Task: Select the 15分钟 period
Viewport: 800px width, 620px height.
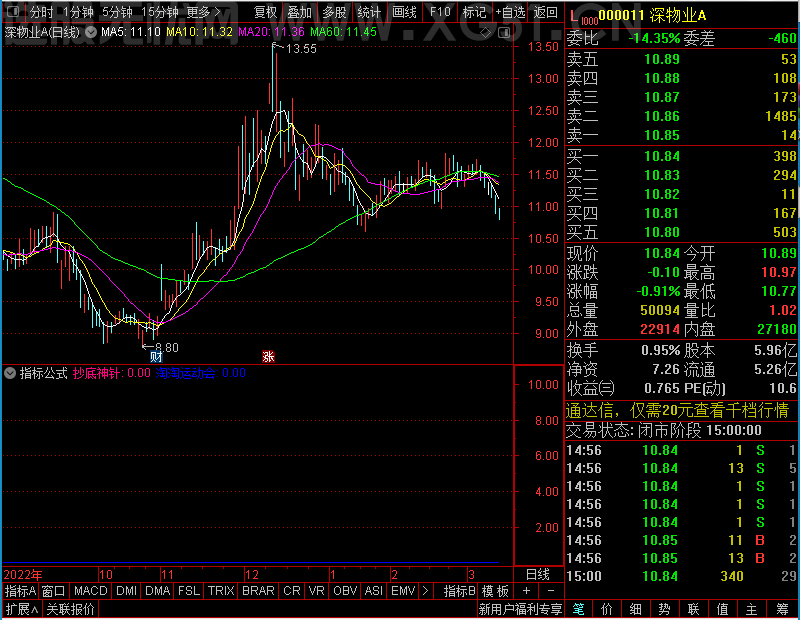Action: tap(160, 12)
